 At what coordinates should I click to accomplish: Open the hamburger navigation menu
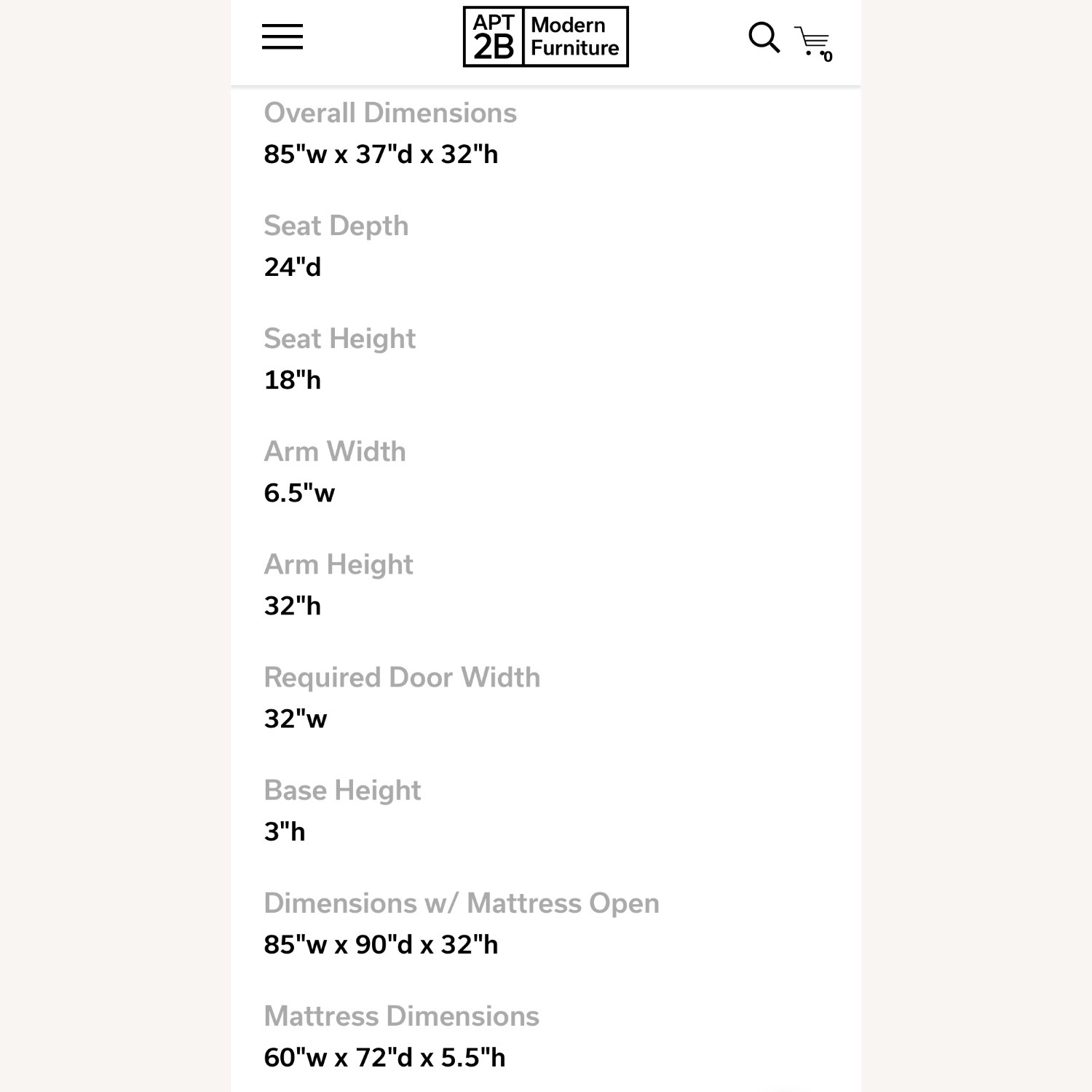click(x=282, y=36)
